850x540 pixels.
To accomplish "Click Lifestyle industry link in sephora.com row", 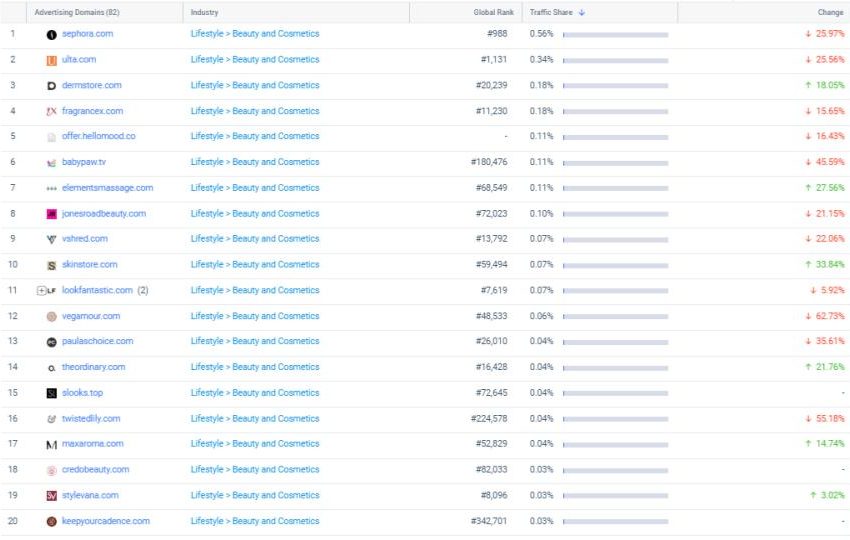I will click(207, 34).
